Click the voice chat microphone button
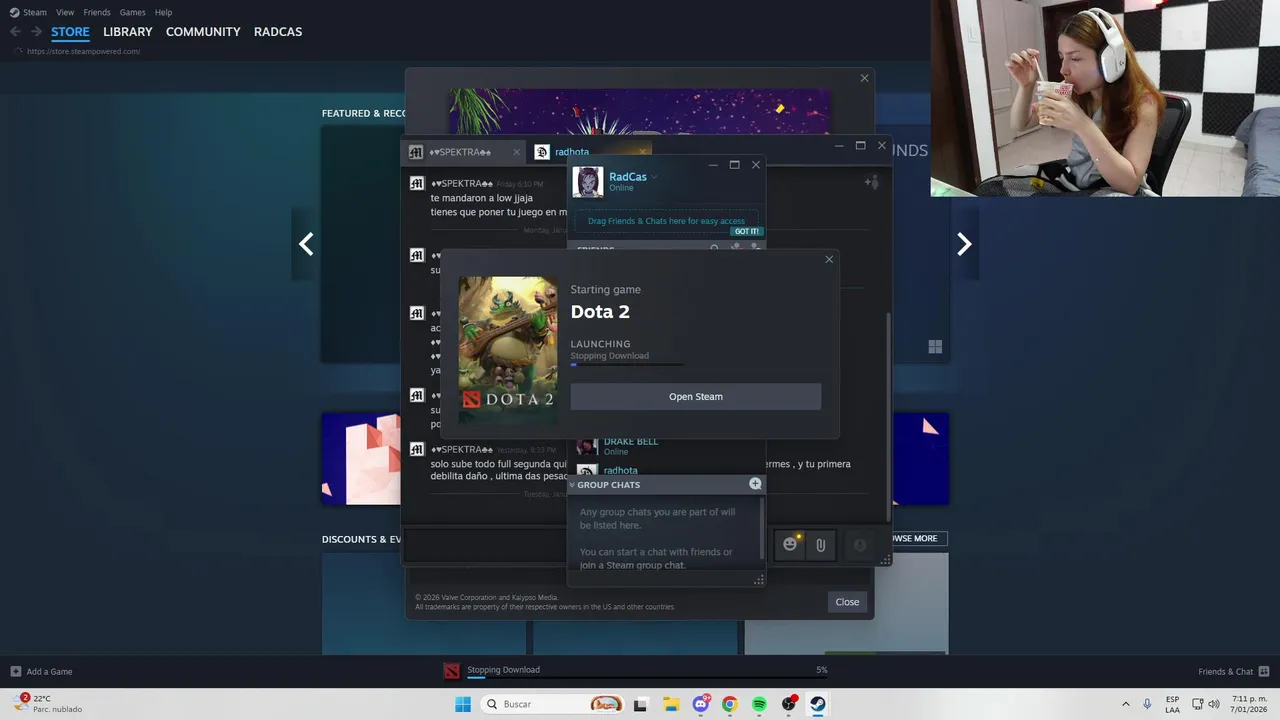The height and width of the screenshot is (720, 1280). pyautogui.click(x=859, y=545)
